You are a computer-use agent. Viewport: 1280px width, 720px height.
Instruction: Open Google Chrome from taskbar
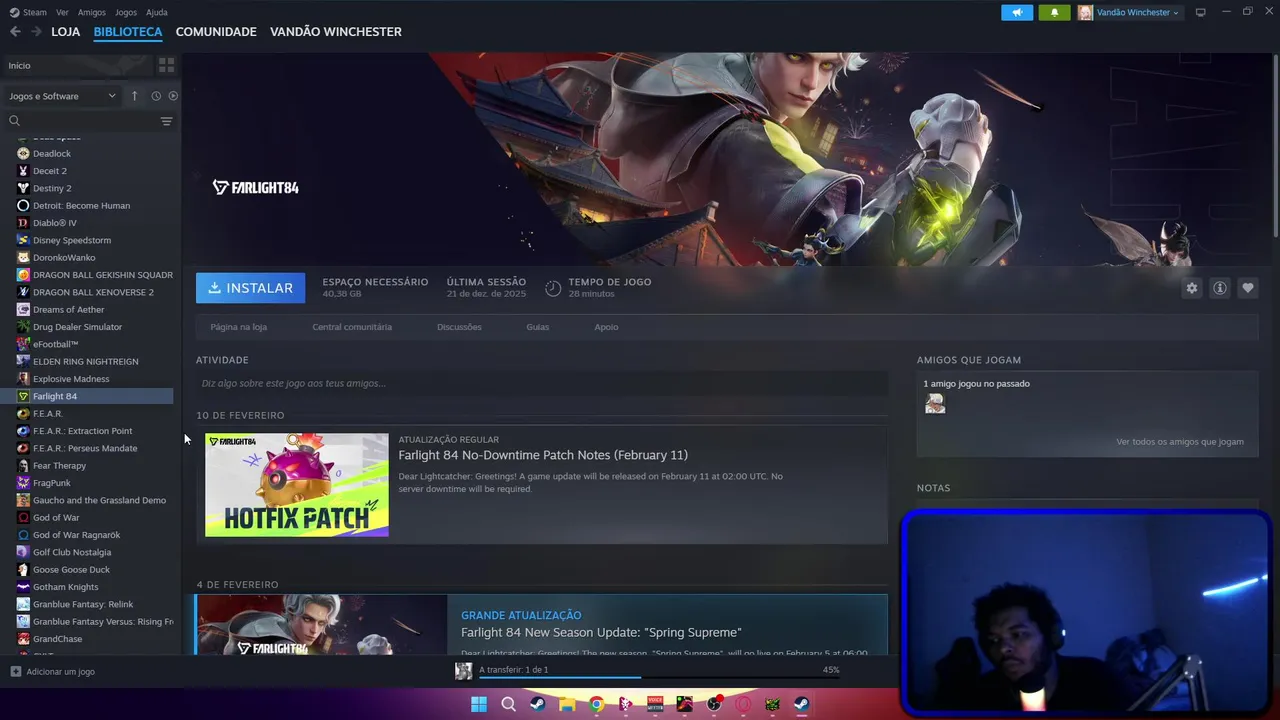click(x=596, y=704)
